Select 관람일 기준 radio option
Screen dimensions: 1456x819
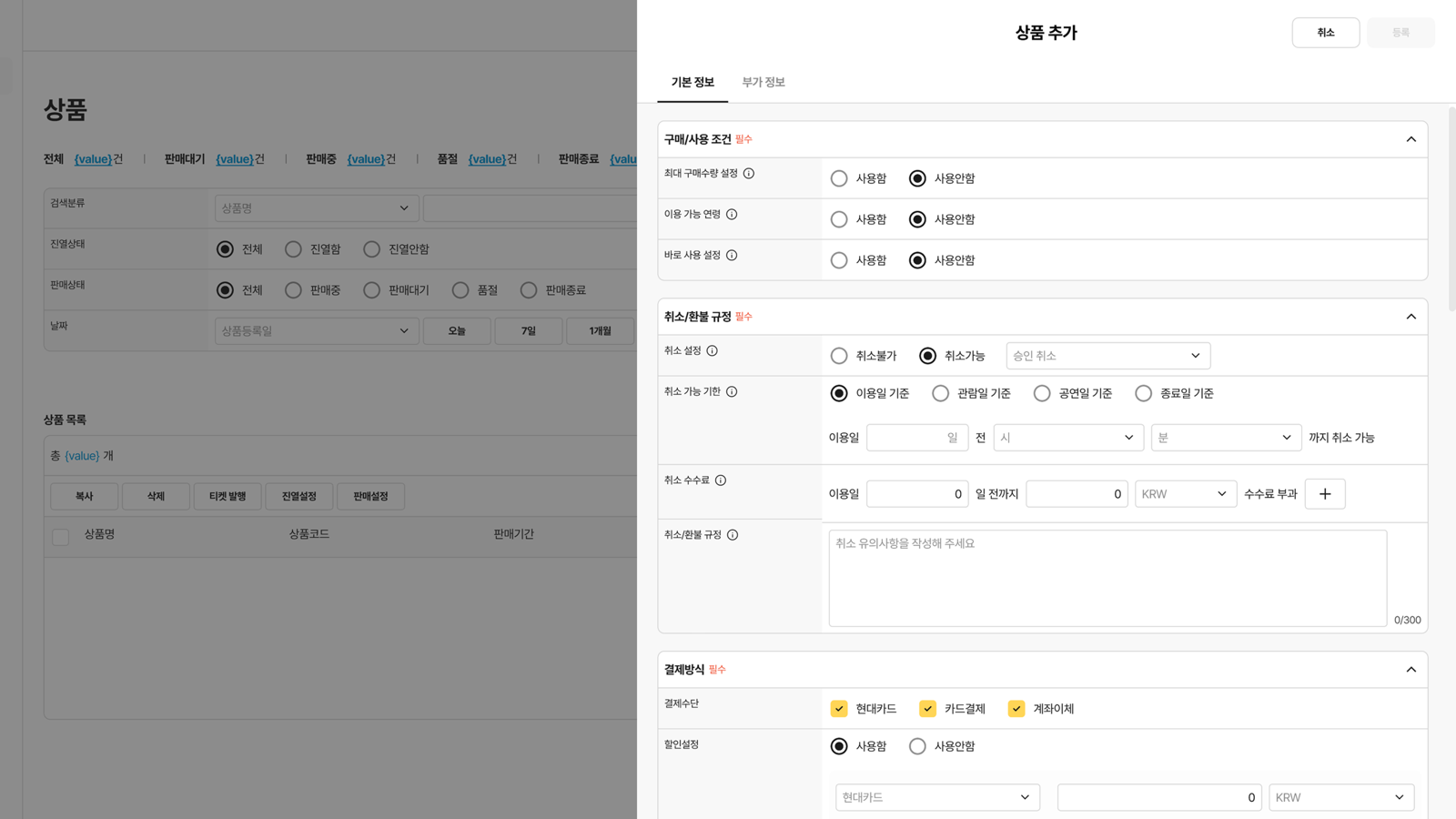[940, 393]
